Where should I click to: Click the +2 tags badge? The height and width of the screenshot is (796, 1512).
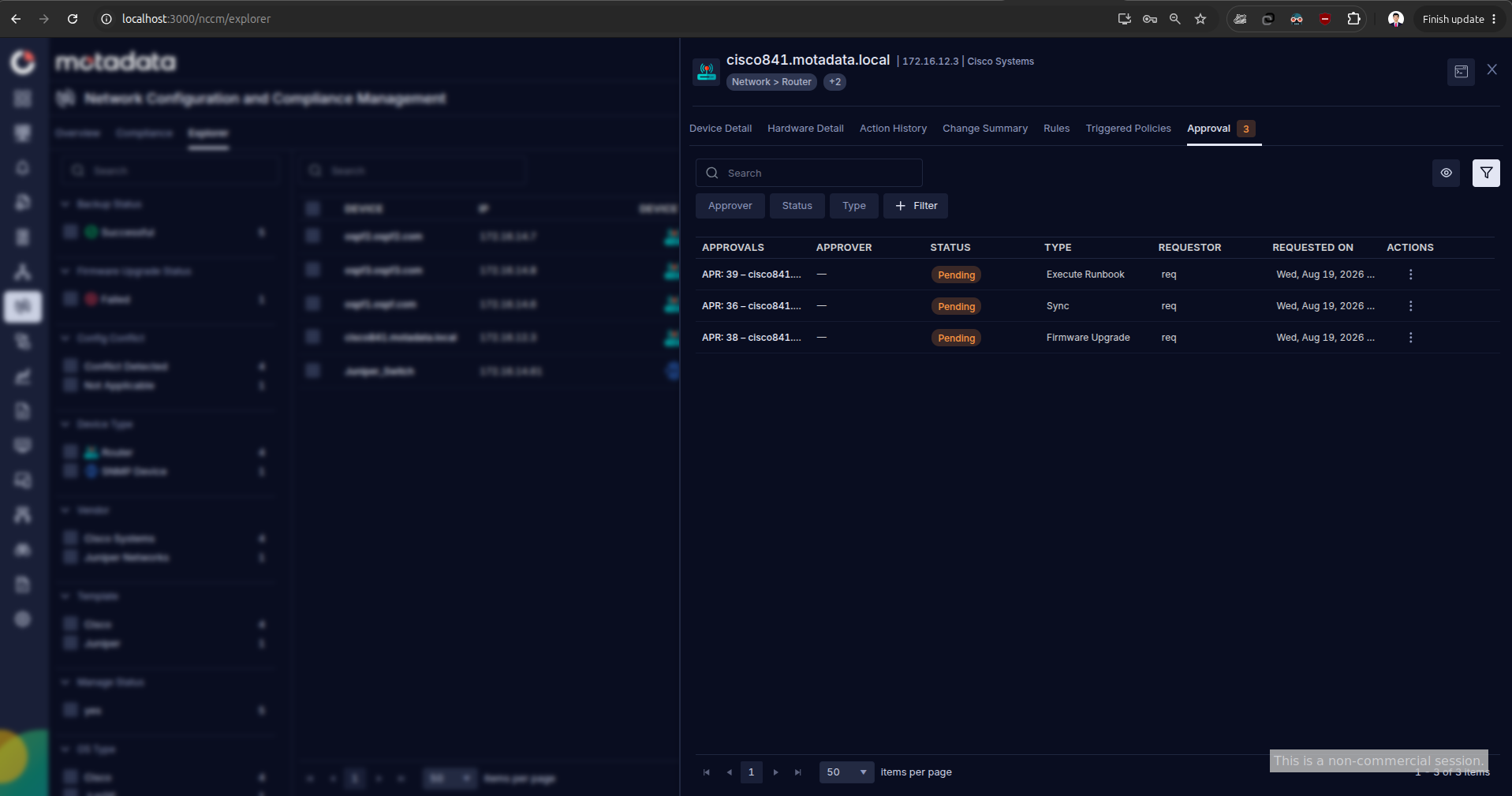(834, 82)
